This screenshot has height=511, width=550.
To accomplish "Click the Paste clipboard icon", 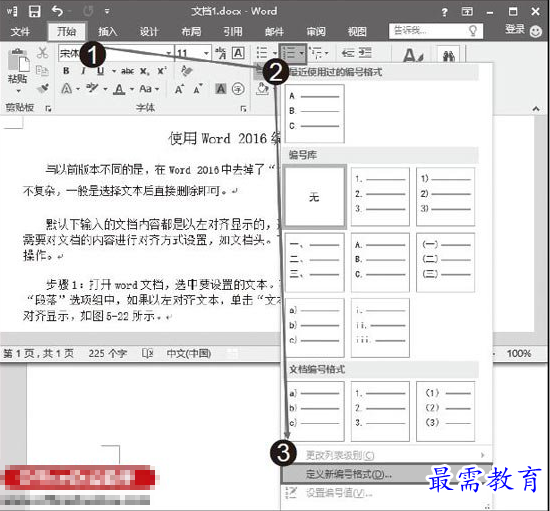I will pyautogui.click(x=19, y=60).
